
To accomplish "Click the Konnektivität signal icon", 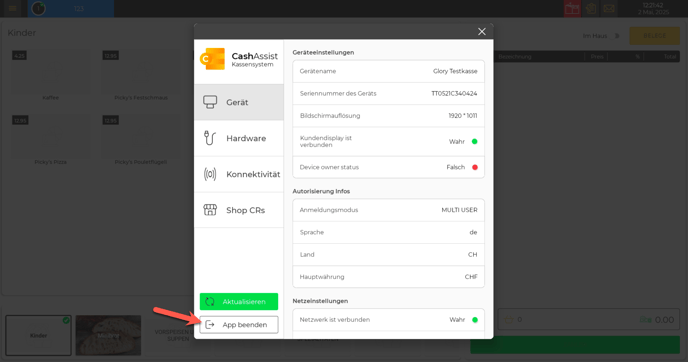I will (210, 174).
